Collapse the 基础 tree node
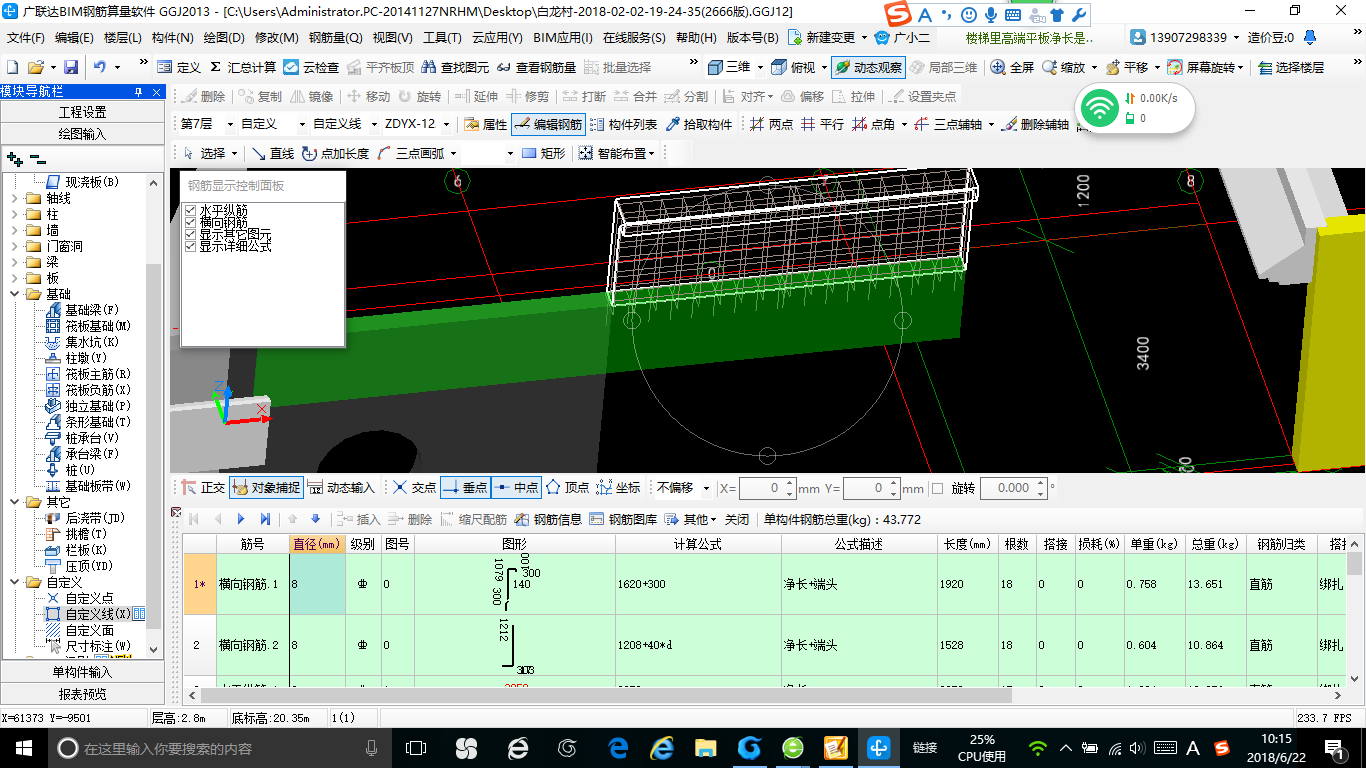The width and height of the screenshot is (1366, 768). pyautogui.click(x=14, y=294)
